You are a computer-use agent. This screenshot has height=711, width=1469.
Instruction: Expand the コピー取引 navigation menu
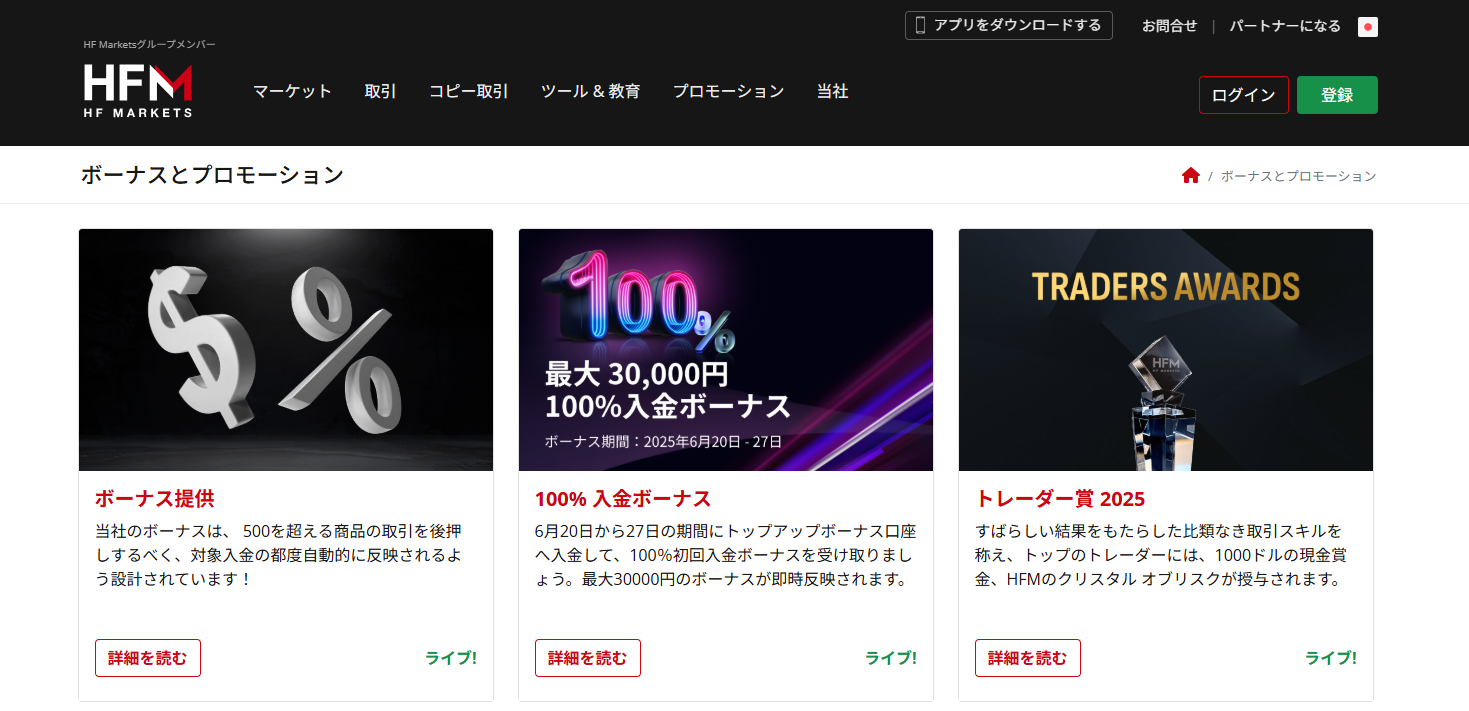click(468, 91)
